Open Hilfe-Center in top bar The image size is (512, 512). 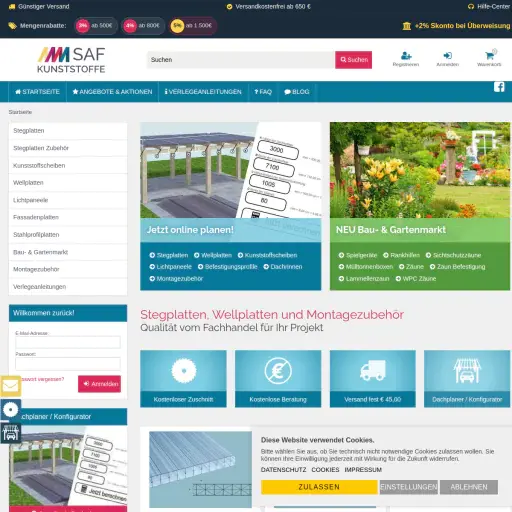tap(489, 6)
